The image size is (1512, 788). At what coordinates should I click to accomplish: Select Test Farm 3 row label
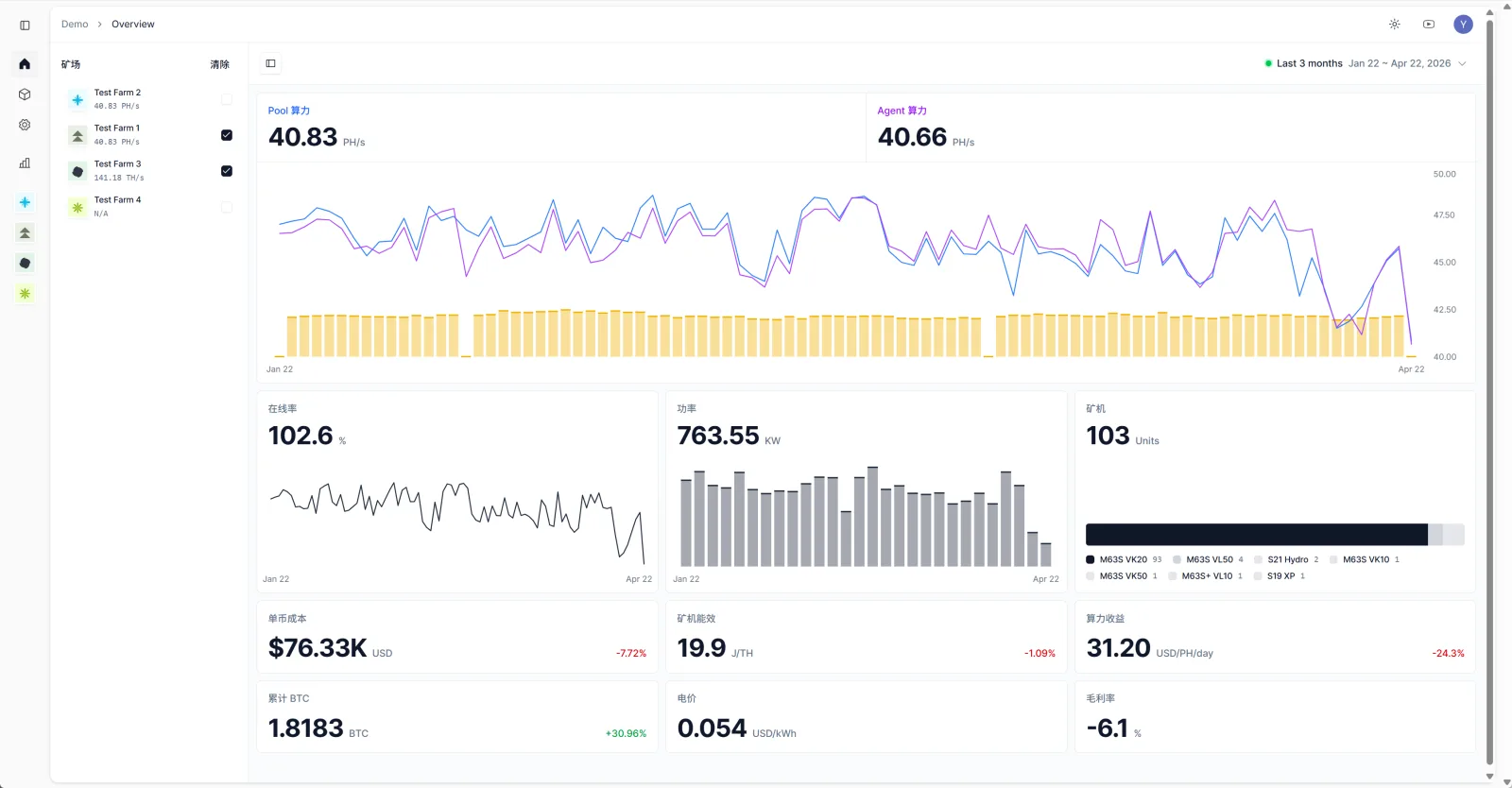coord(117,163)
